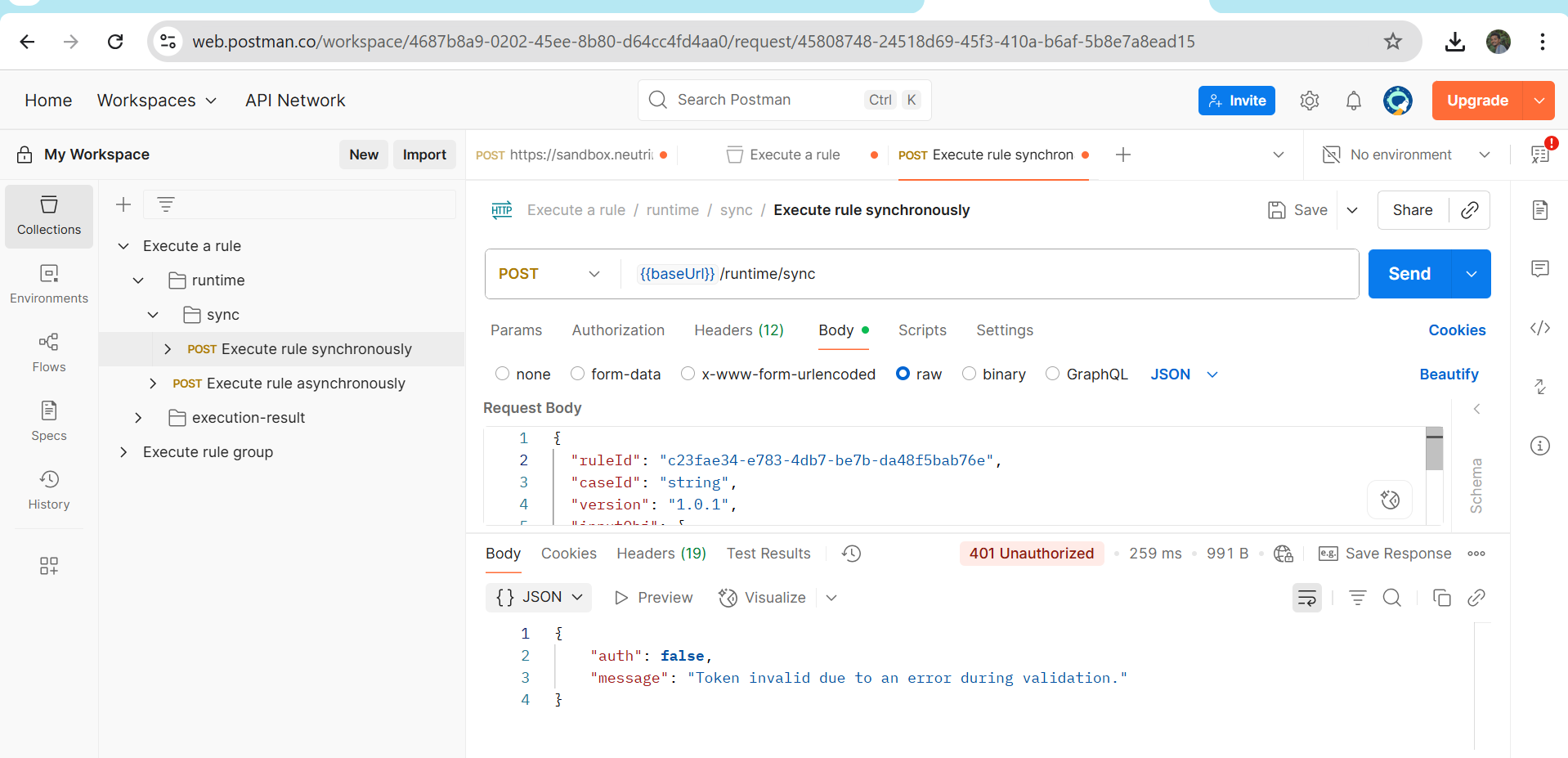Click the plus icon to create new collection
The width and height of the screenshot is (1568, 758).
123,204
